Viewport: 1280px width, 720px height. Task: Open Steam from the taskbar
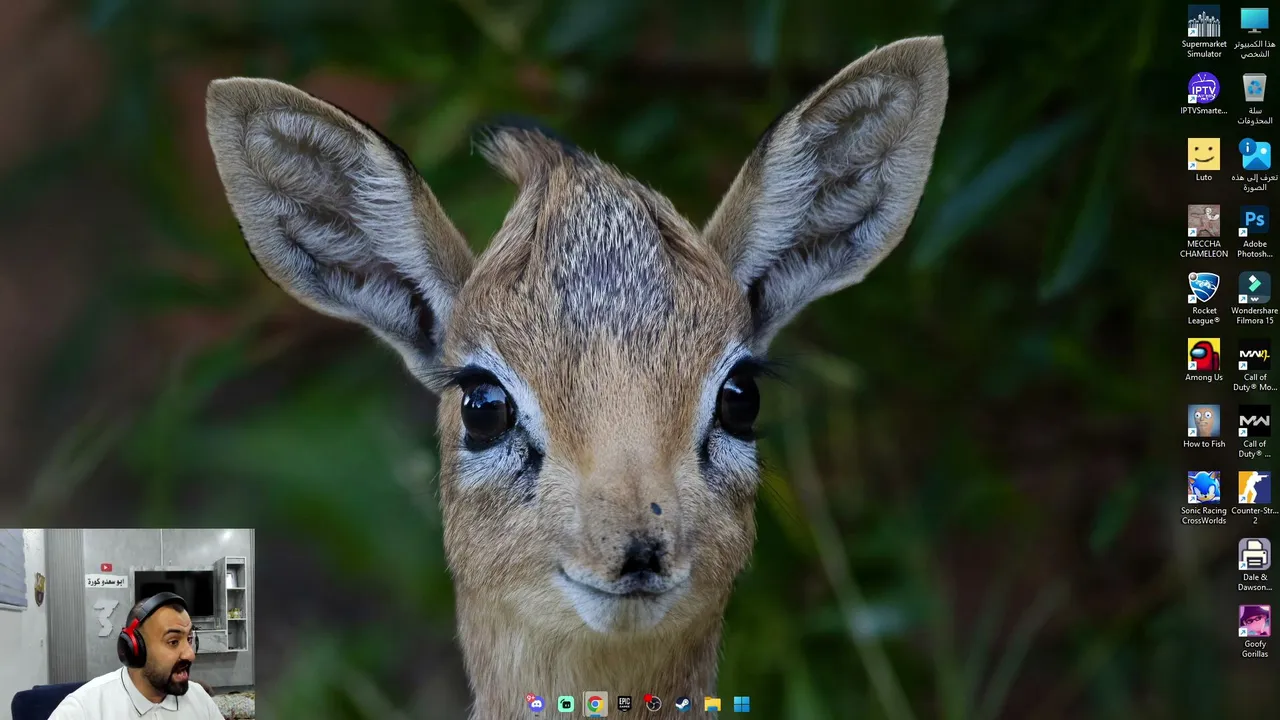(x=683, y=704)
